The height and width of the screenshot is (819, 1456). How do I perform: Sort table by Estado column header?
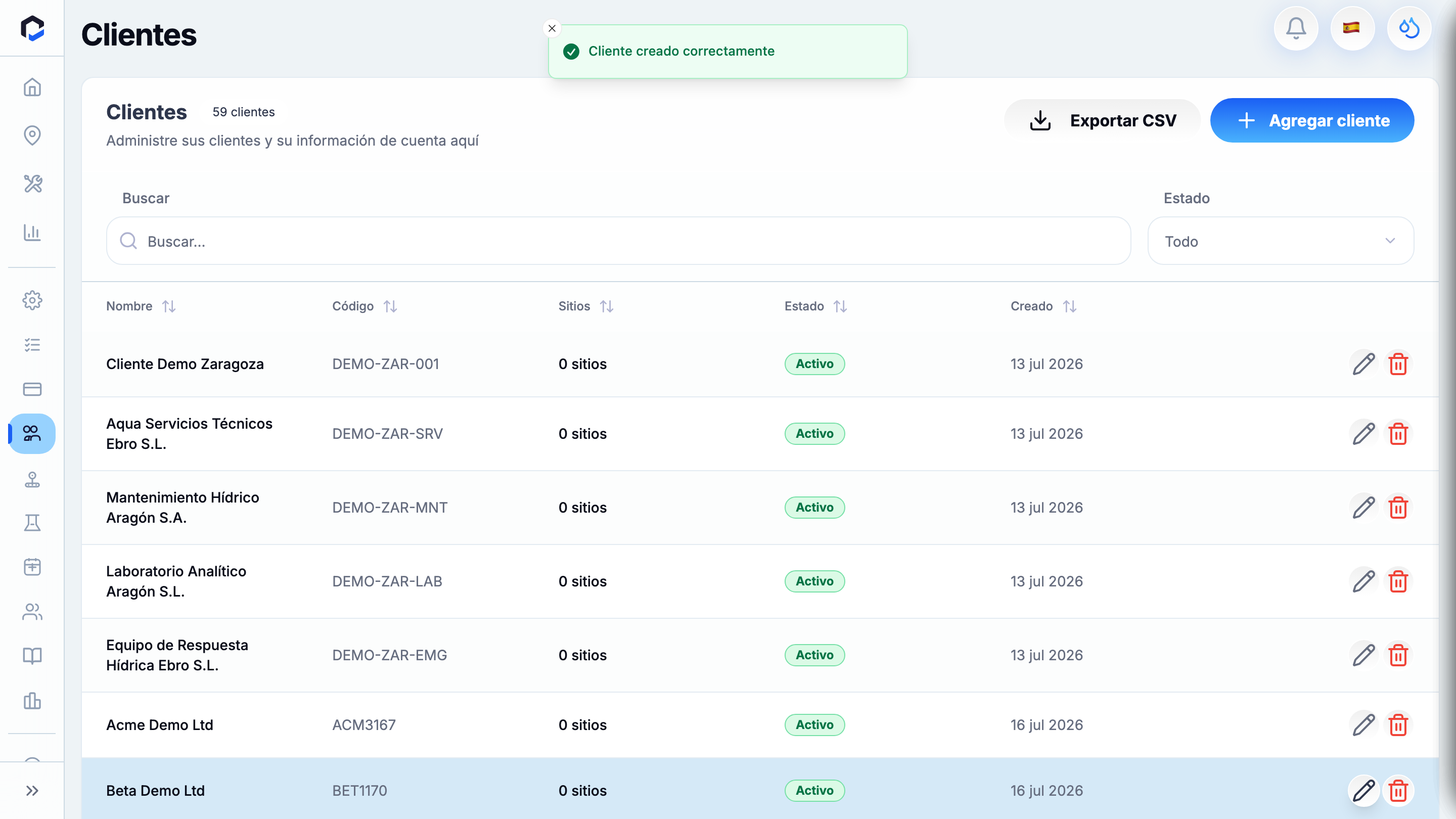[x=815, y=306]
